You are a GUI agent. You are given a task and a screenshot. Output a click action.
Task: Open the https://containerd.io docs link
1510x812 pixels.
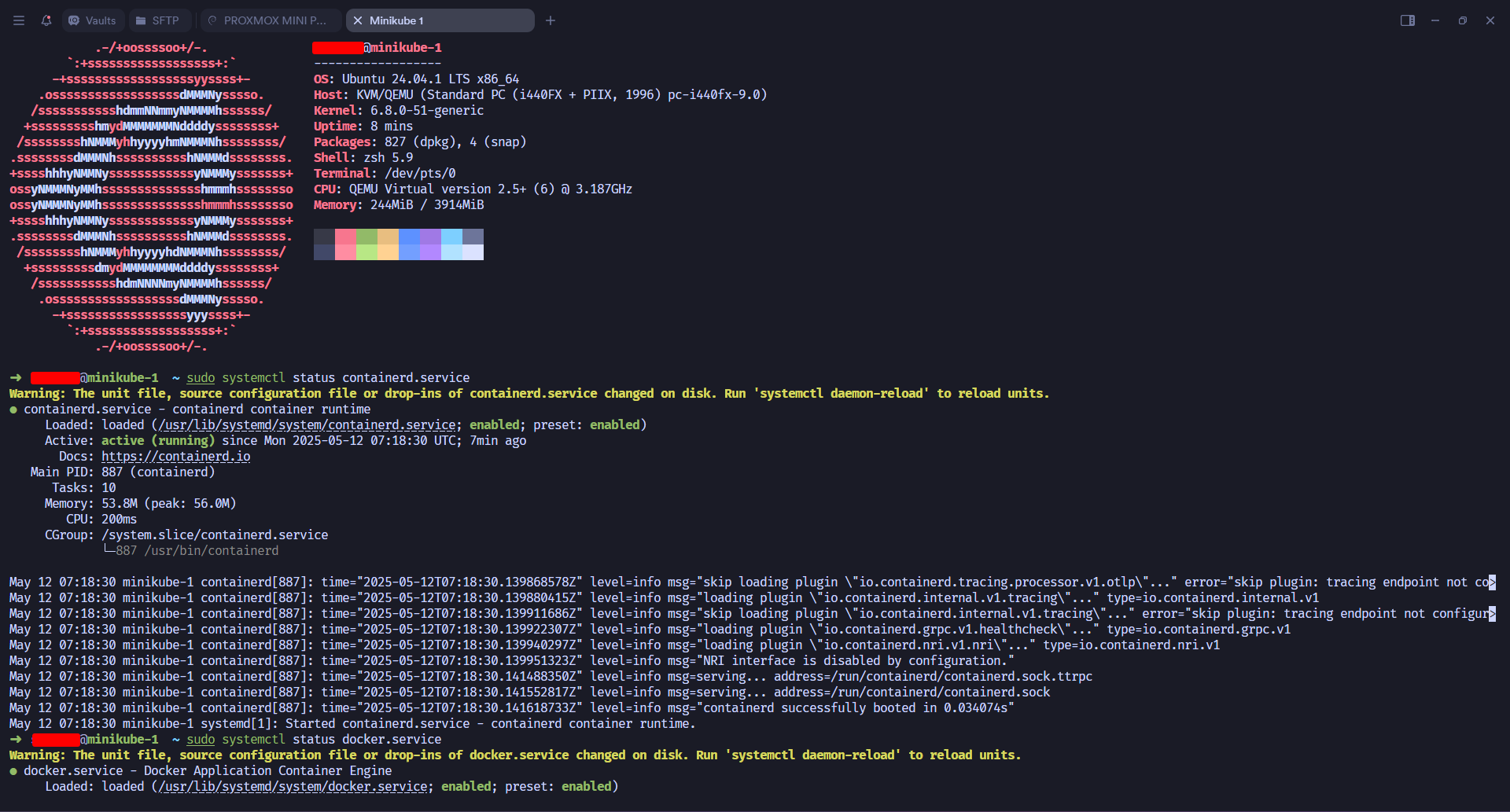(176, 457)
